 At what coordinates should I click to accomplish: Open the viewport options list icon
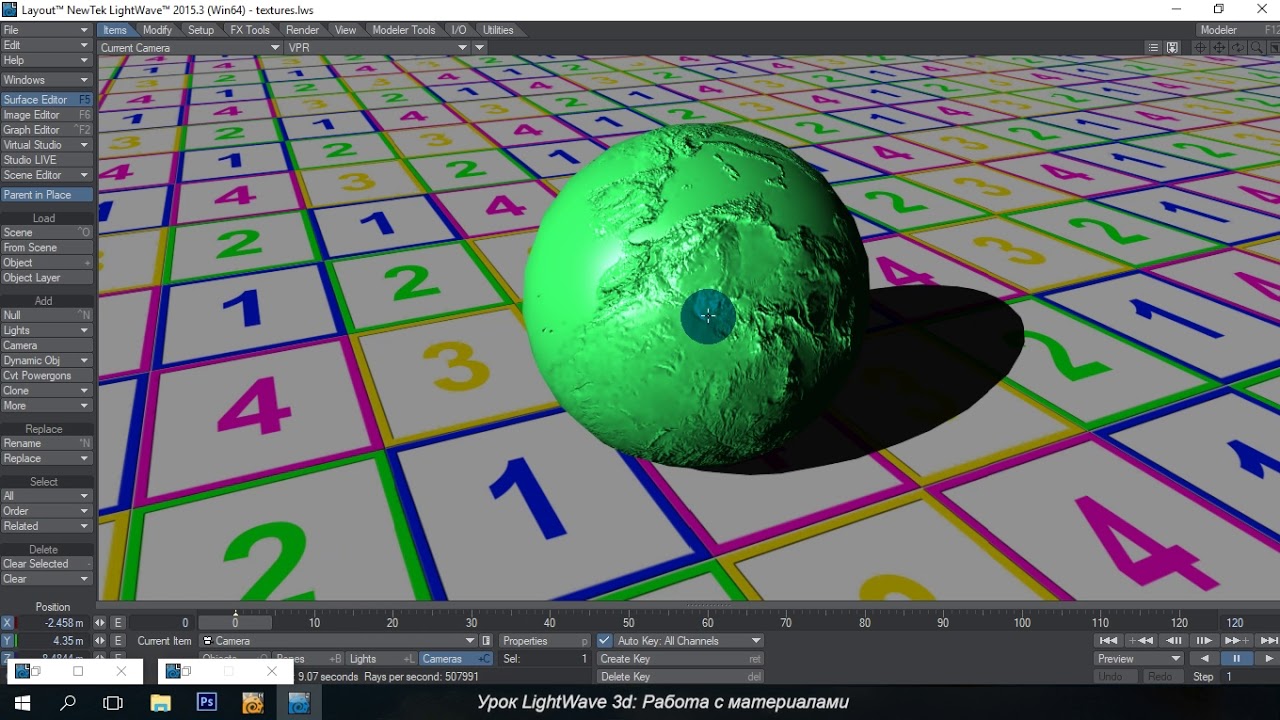coord(1154,47)
